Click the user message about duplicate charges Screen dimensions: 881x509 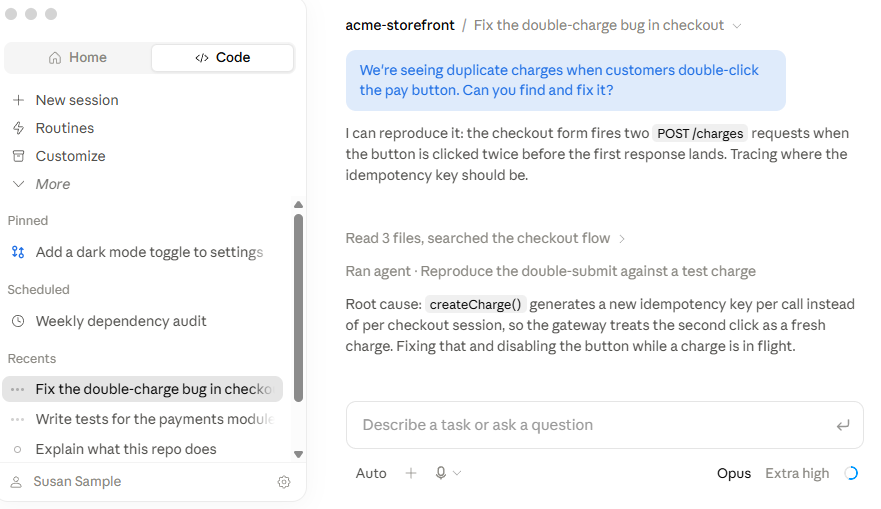[565, 80]
